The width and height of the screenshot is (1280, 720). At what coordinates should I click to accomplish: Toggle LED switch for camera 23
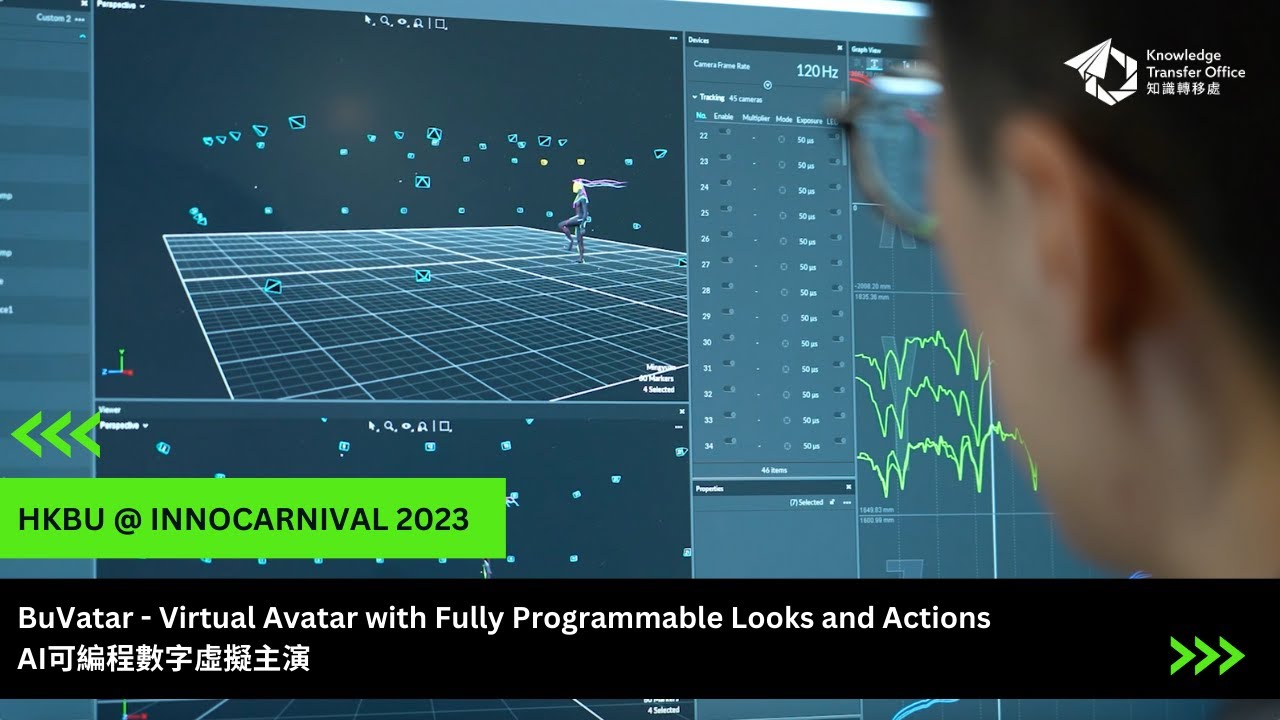pos(836,159)
